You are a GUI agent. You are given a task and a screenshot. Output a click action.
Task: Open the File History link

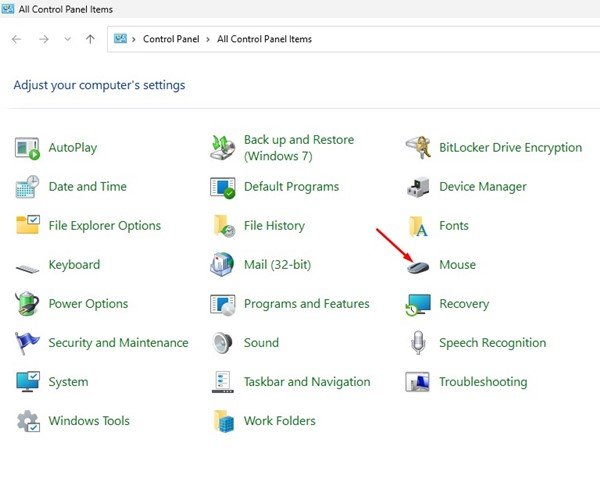coord(274,226)
